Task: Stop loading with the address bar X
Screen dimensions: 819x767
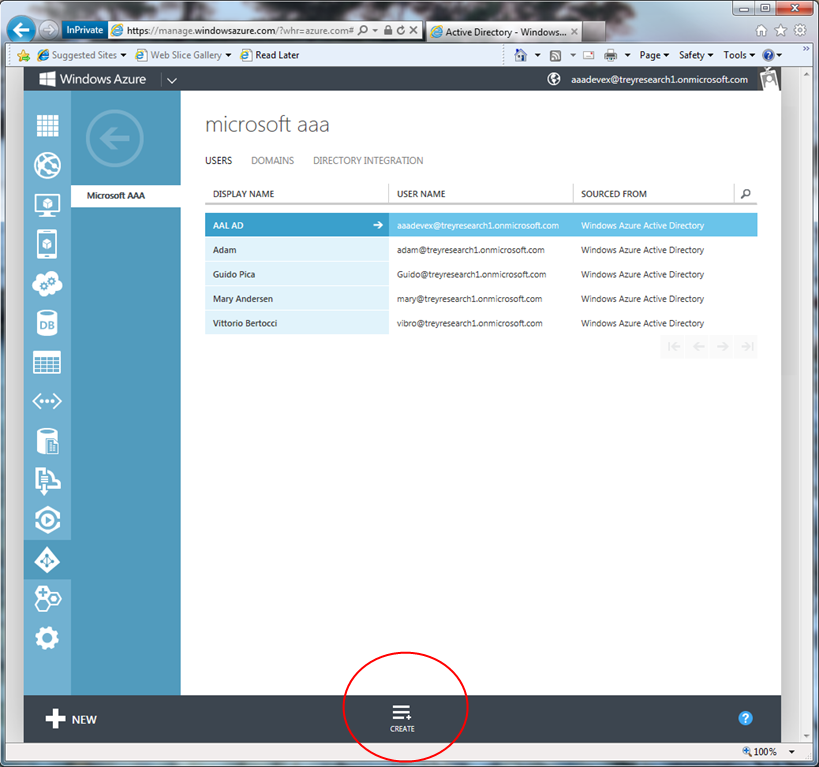Action: click(x=413, y=30)
